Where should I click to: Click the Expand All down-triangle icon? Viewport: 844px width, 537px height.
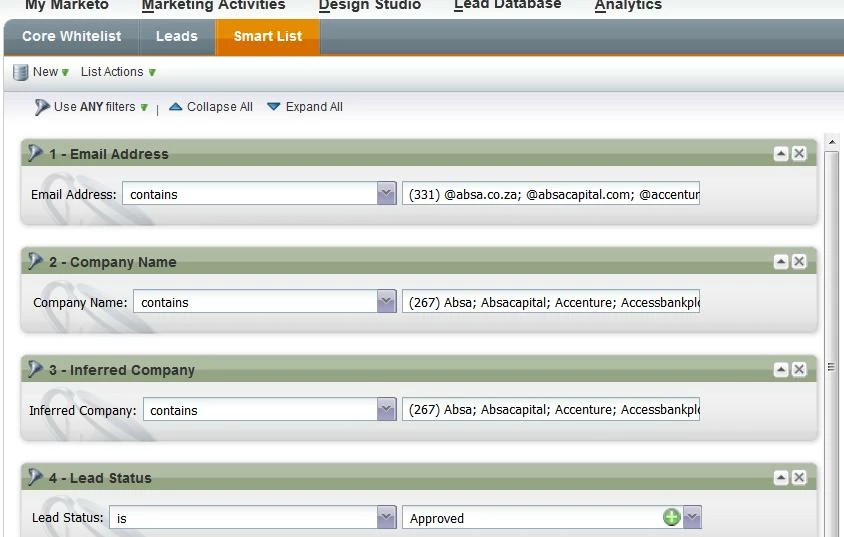coord(273,107)
